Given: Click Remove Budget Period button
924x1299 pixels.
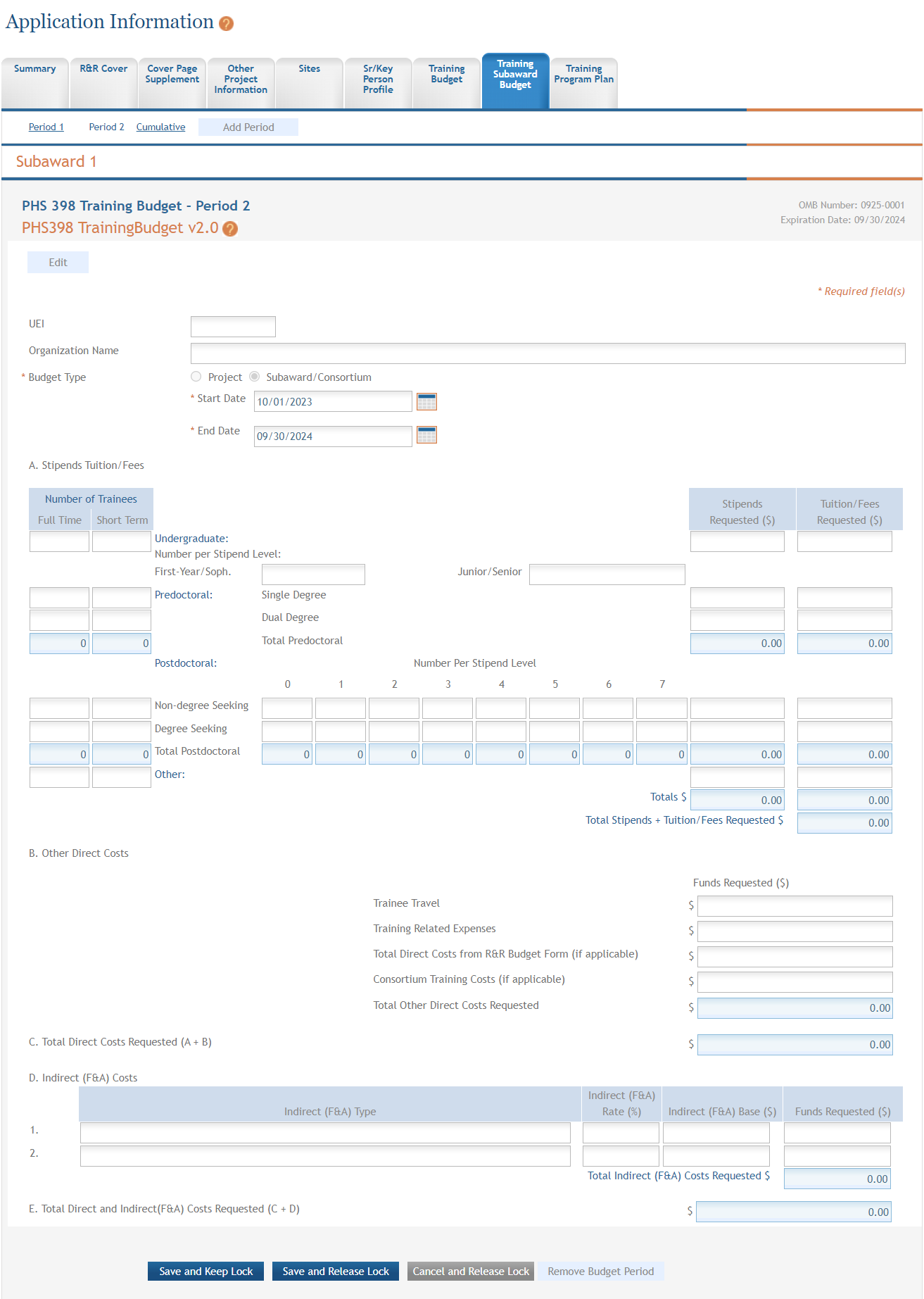Looking at the screenshot, I should (x=600, y=1271).
